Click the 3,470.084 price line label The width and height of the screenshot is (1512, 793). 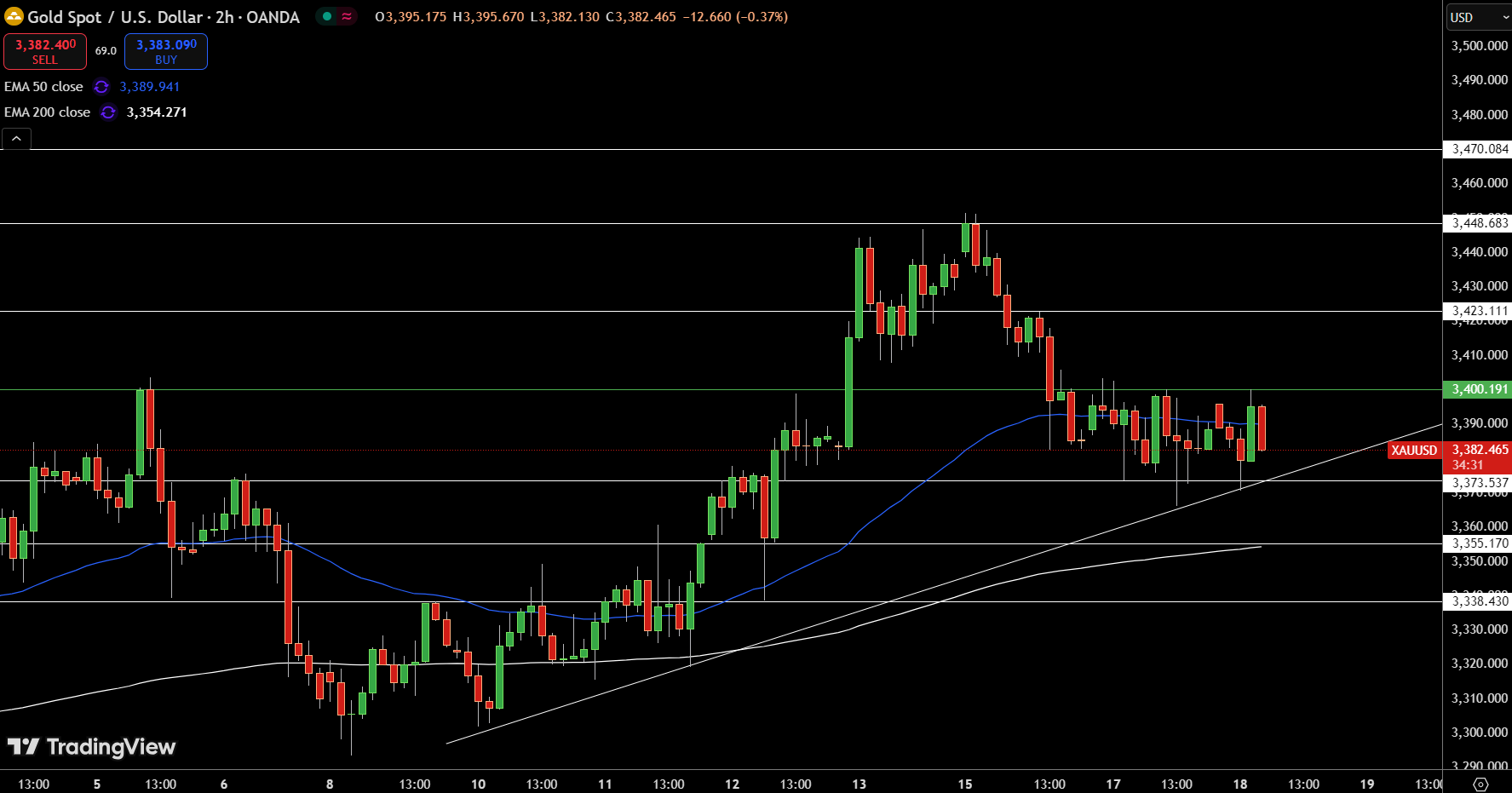[x=1480, y=149]
